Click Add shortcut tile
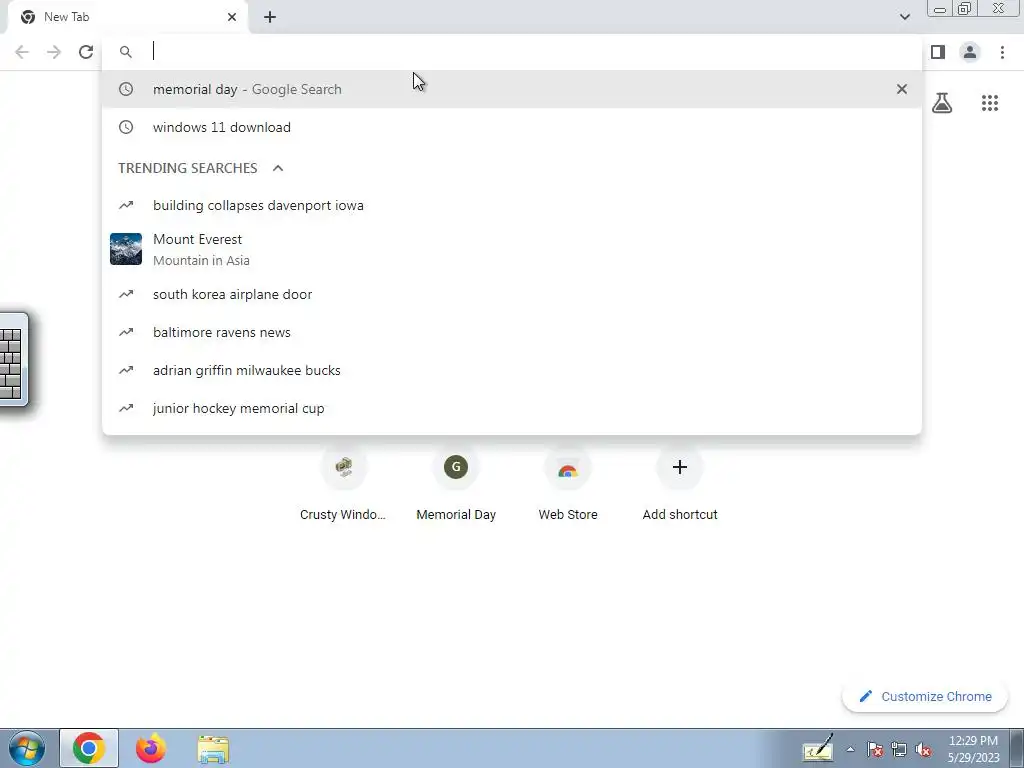Image resolution: width=1024 pixels, height=768 pixels. click(x=680, y=485)
